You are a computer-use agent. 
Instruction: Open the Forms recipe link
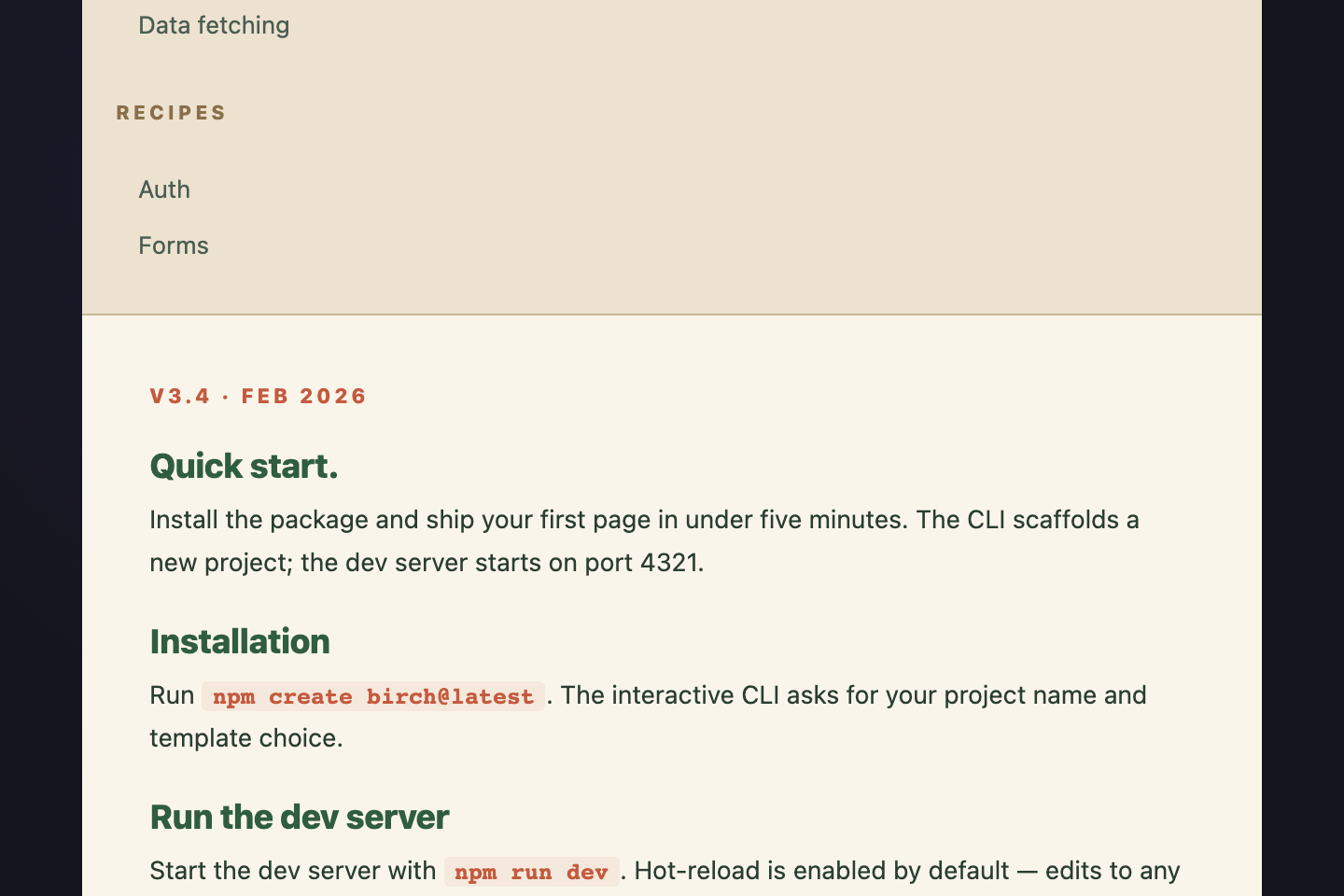[x=174, y=245]
